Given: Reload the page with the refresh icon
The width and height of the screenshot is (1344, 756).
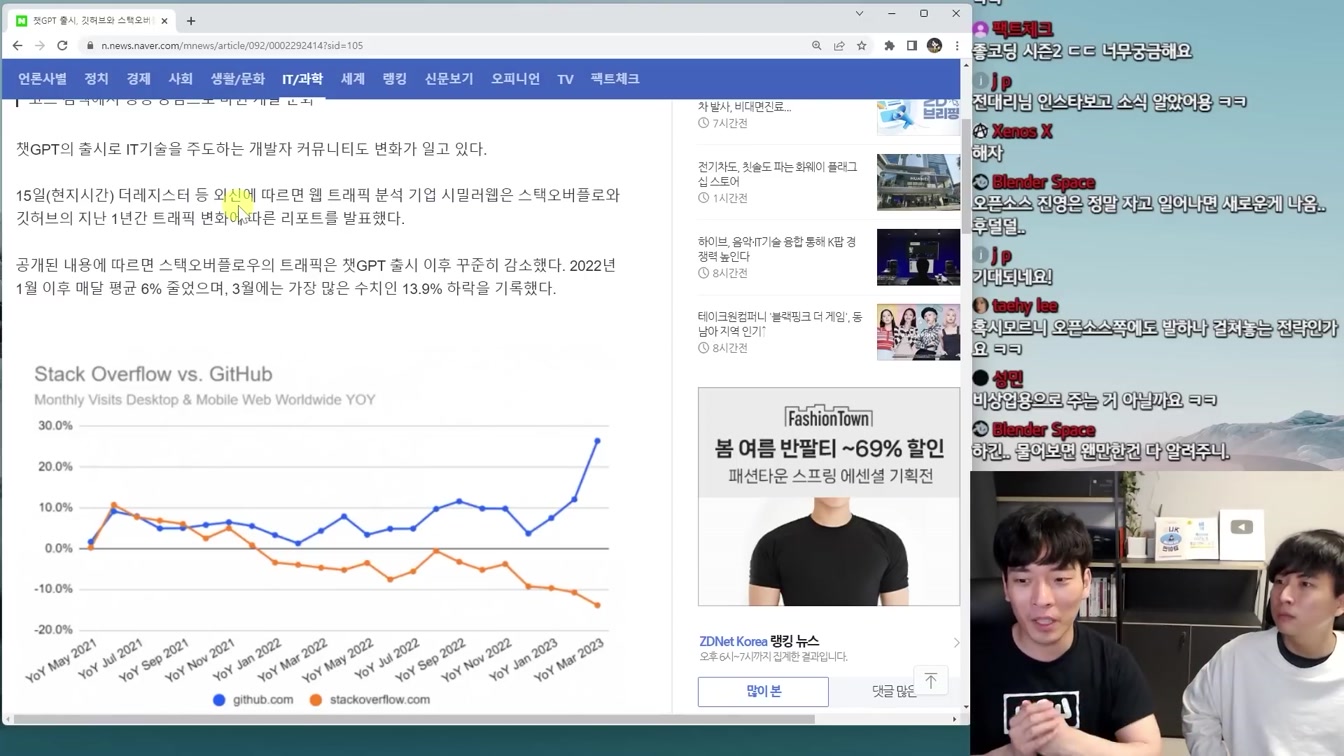Looking at the screenshot, I should tap(62, 46).
